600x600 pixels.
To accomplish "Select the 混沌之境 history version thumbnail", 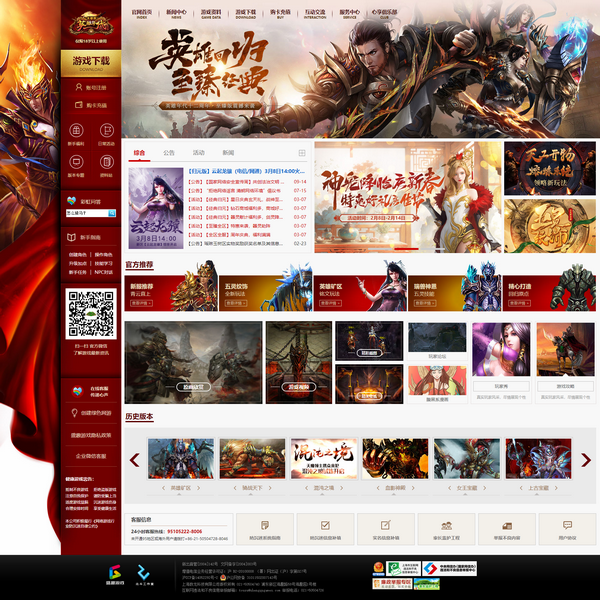I will point(323,460).
